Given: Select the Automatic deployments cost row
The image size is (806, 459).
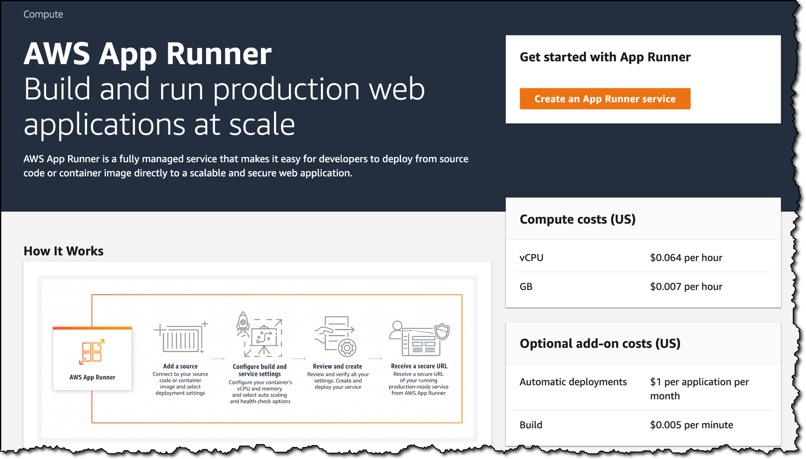Looking at the screenshot, I should coord(643,389).
